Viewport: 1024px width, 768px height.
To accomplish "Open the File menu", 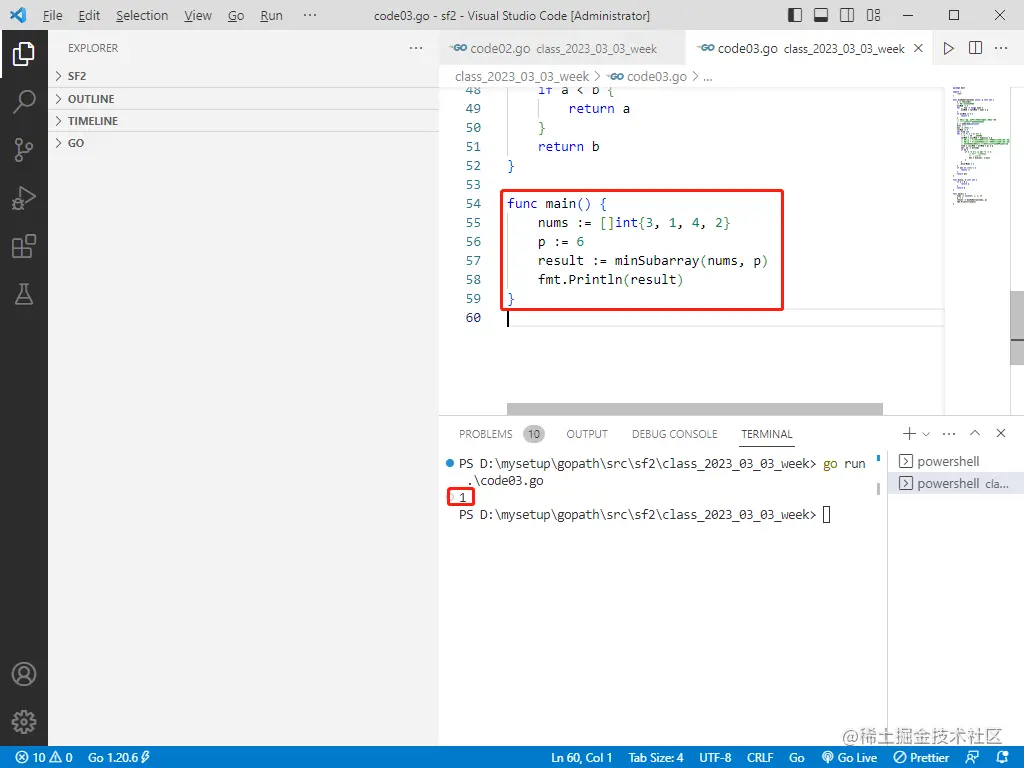I will click(52, 15).
